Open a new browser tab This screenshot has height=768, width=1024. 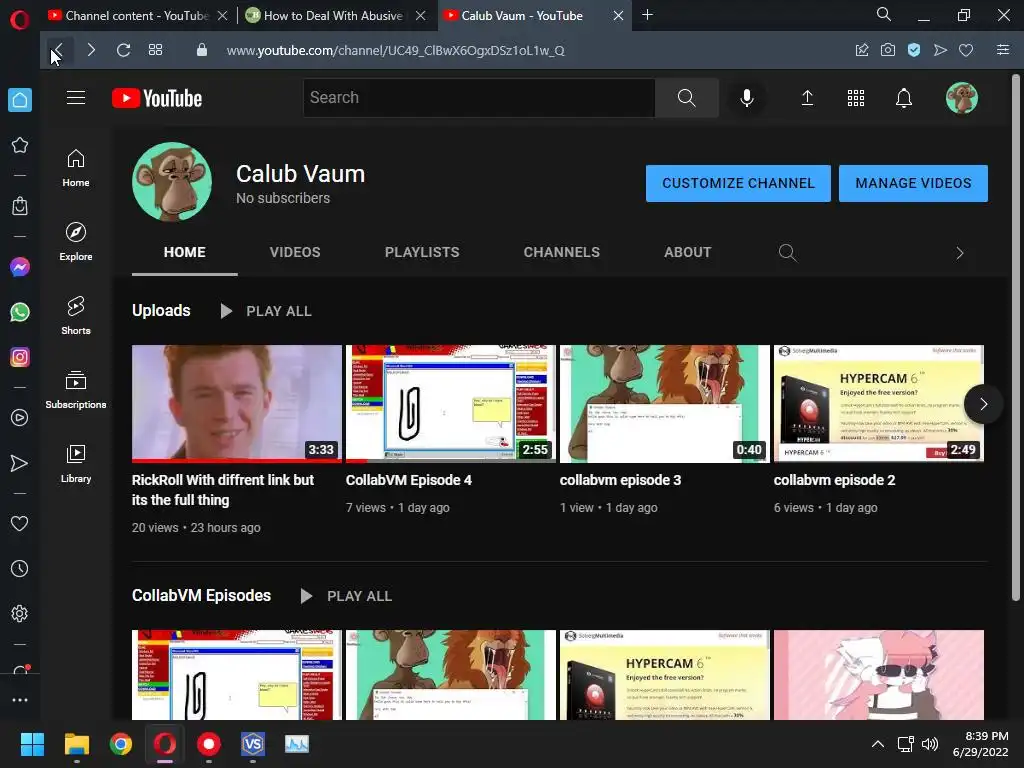coord(647,15)
